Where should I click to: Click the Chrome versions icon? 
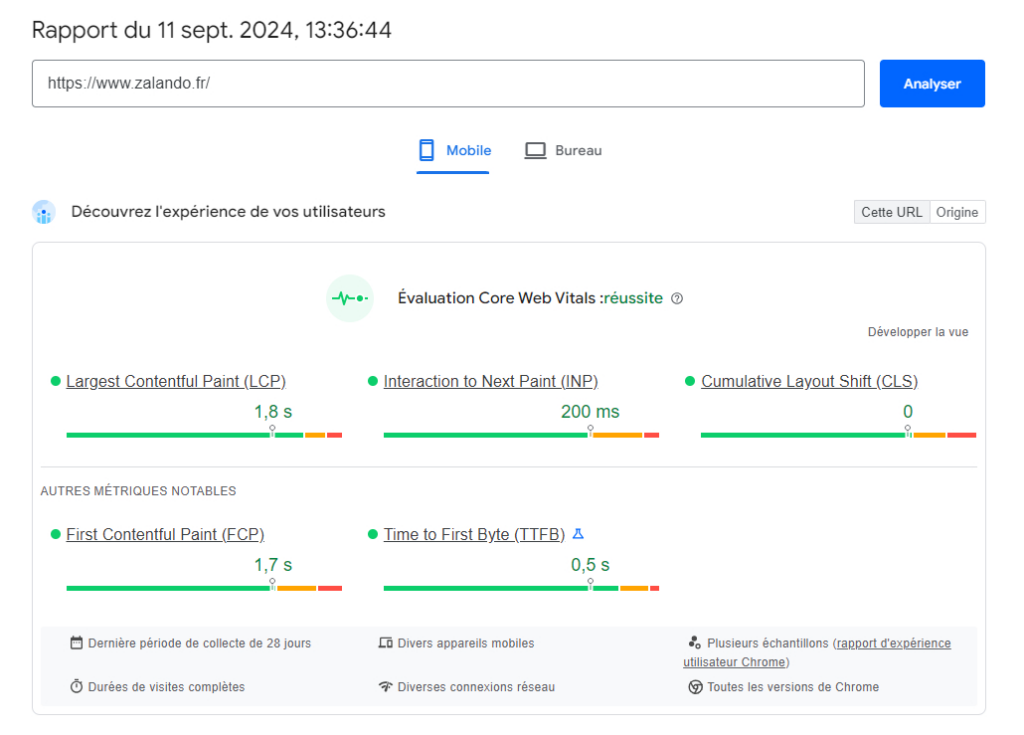click(695, 687)
